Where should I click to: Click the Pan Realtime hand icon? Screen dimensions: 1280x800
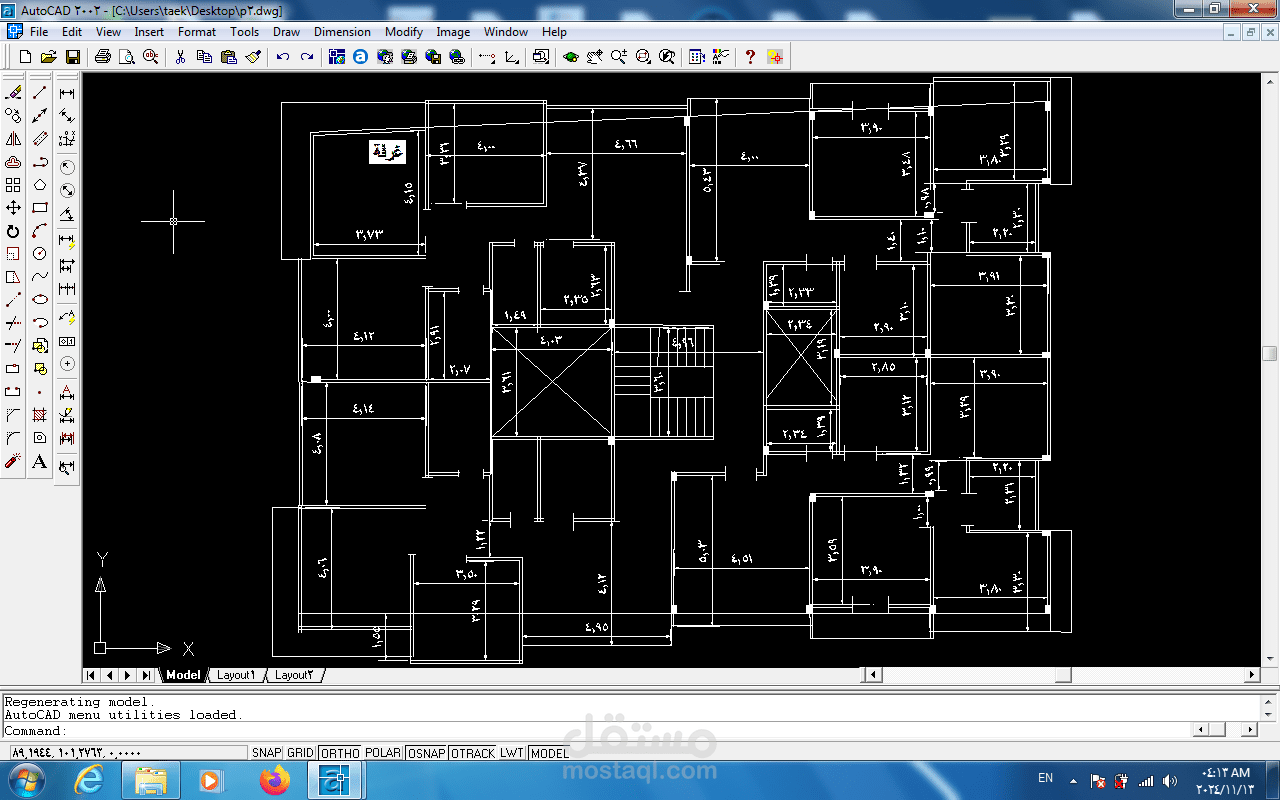(595, 57)
